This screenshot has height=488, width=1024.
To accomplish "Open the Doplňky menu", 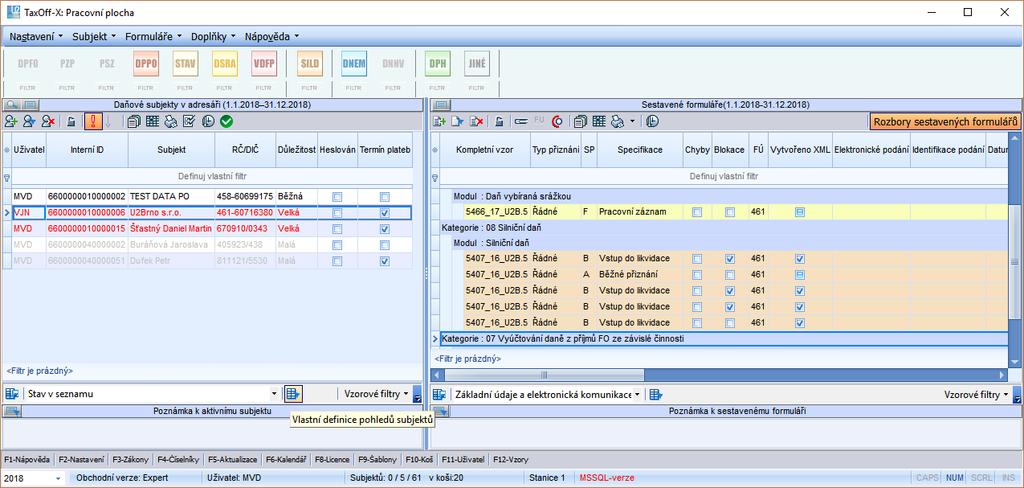I will [214, 37].
